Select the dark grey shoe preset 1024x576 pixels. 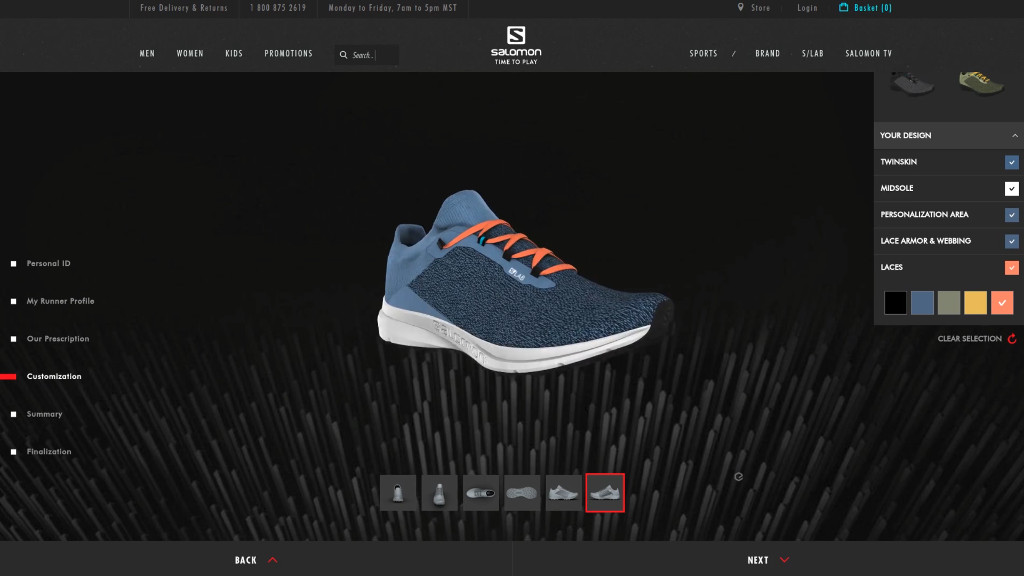pos(911,83)
